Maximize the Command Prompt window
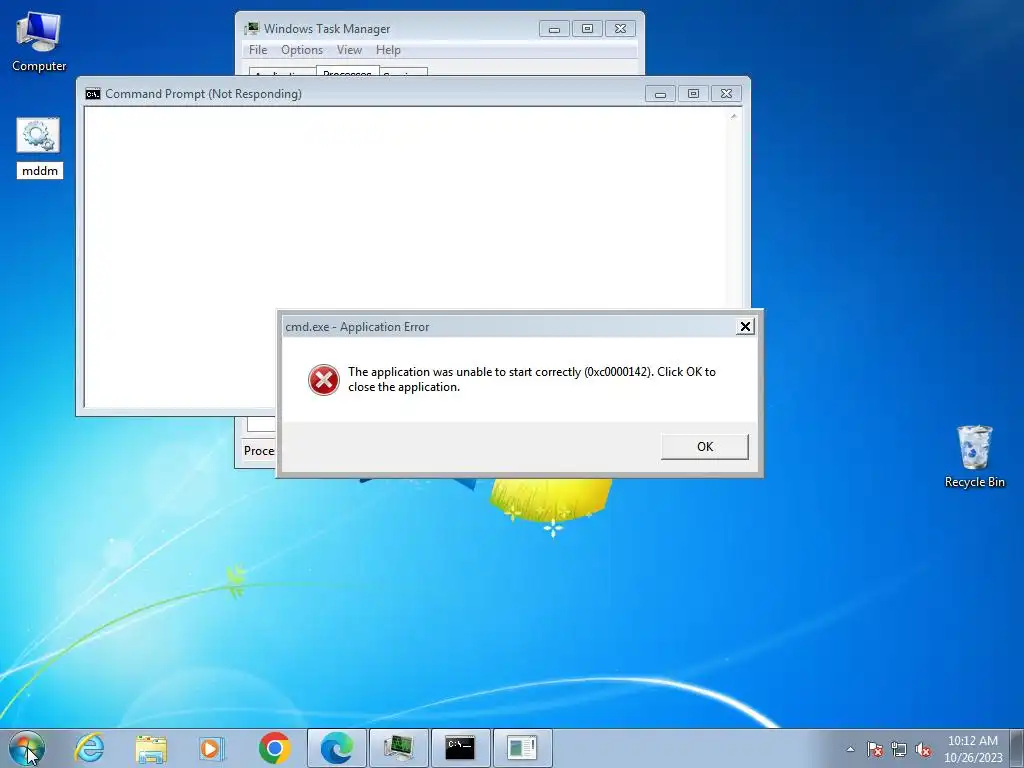 click(694, 94)
